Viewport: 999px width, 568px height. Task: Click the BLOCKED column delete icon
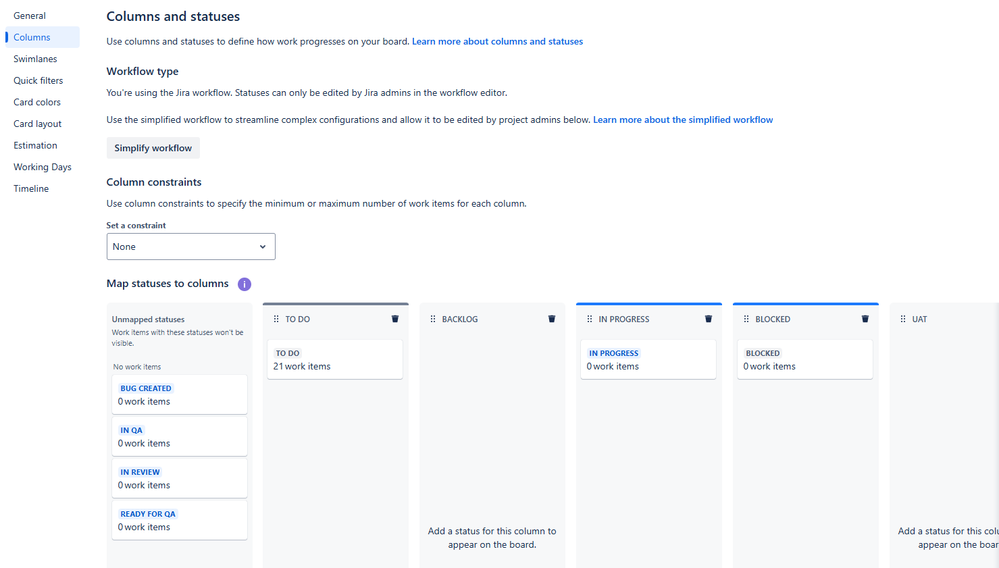click(x=865, y=319)
